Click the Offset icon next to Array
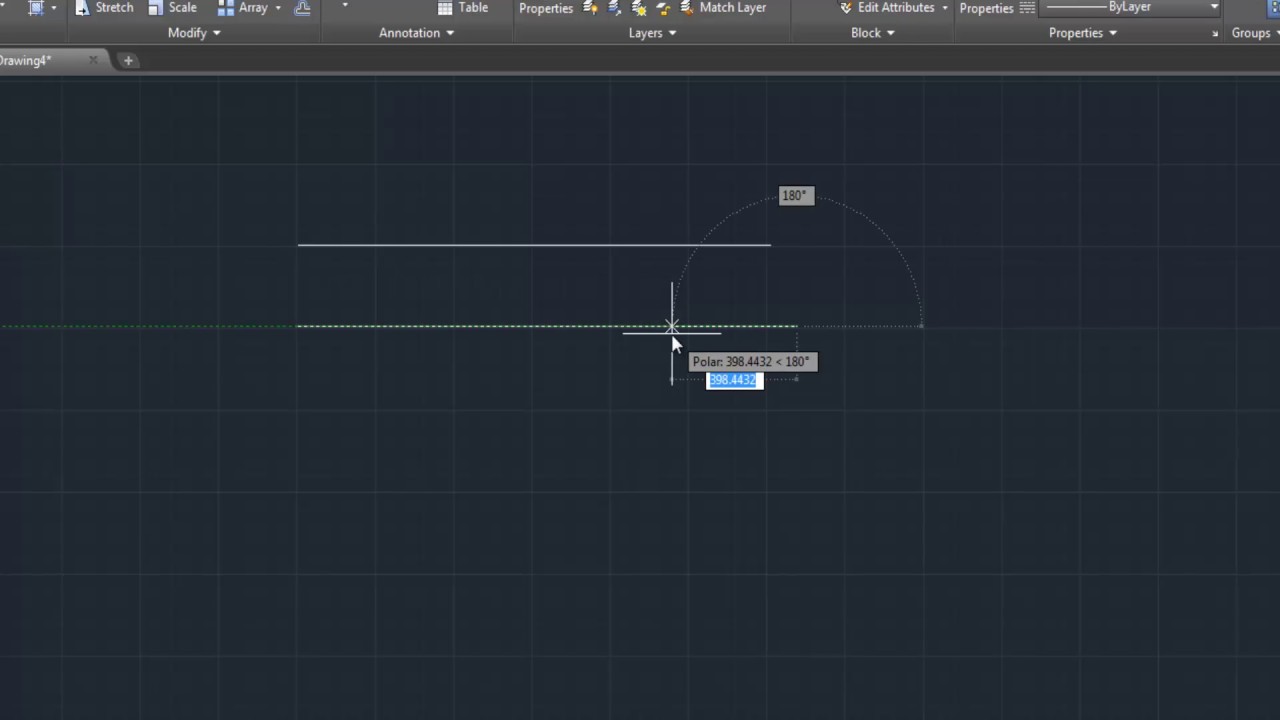Image resolution: width=1280 pixels, height=720 pixels. 302,8
